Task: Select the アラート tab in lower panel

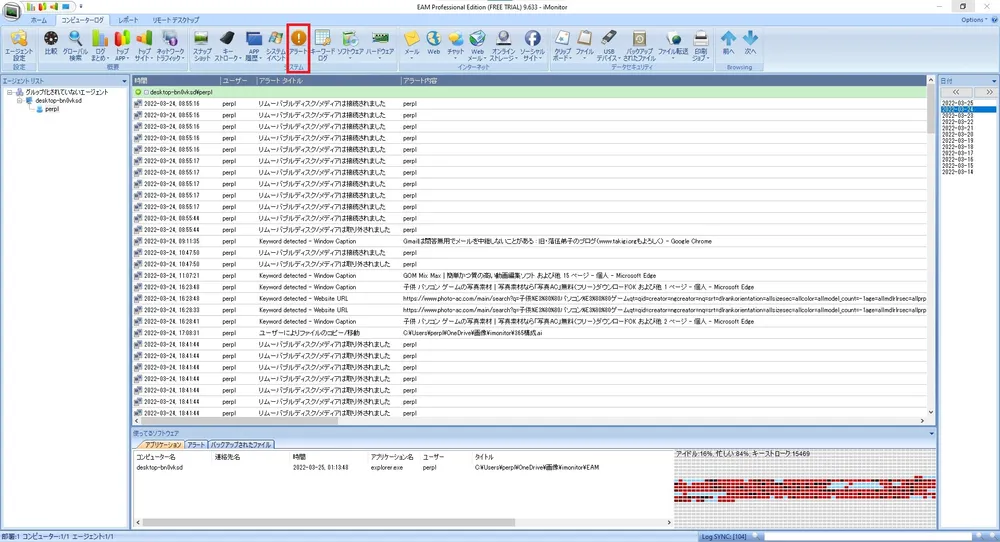Action: point(196,444)
